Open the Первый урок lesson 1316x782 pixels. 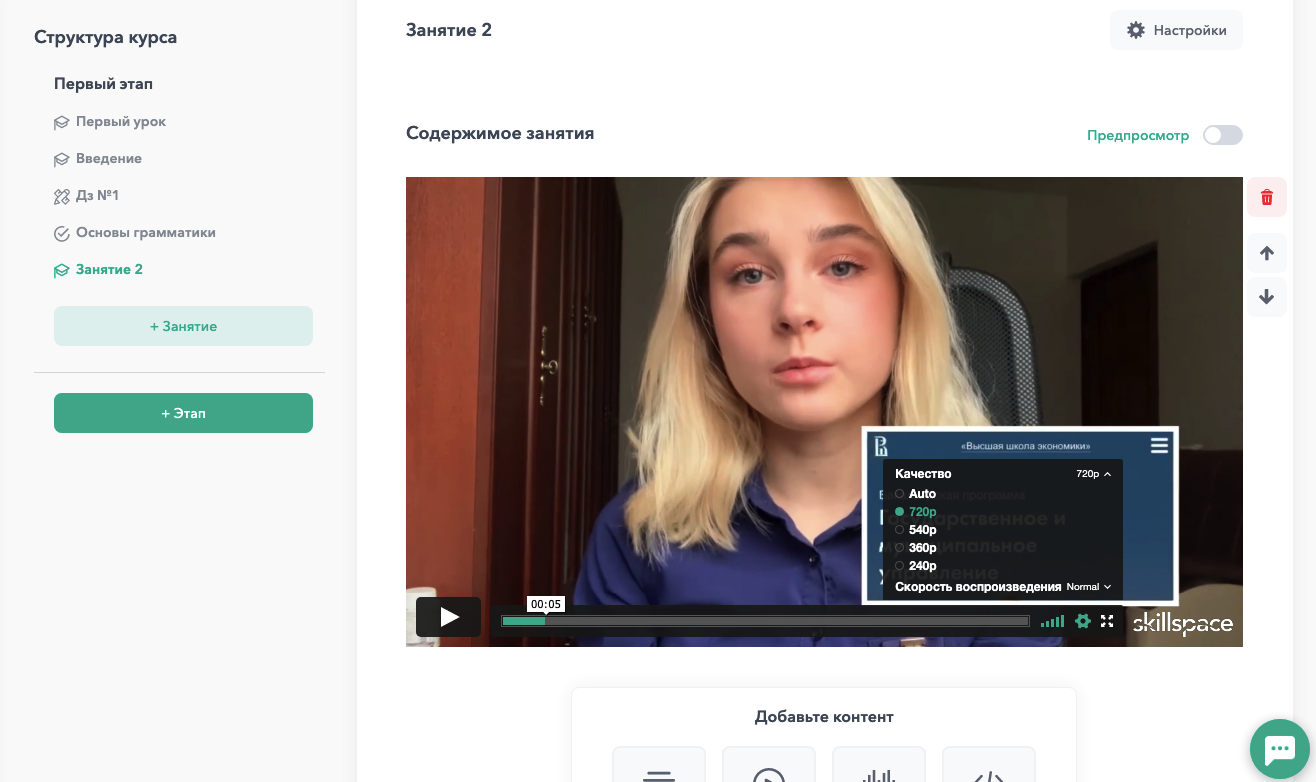pos(110,121)
